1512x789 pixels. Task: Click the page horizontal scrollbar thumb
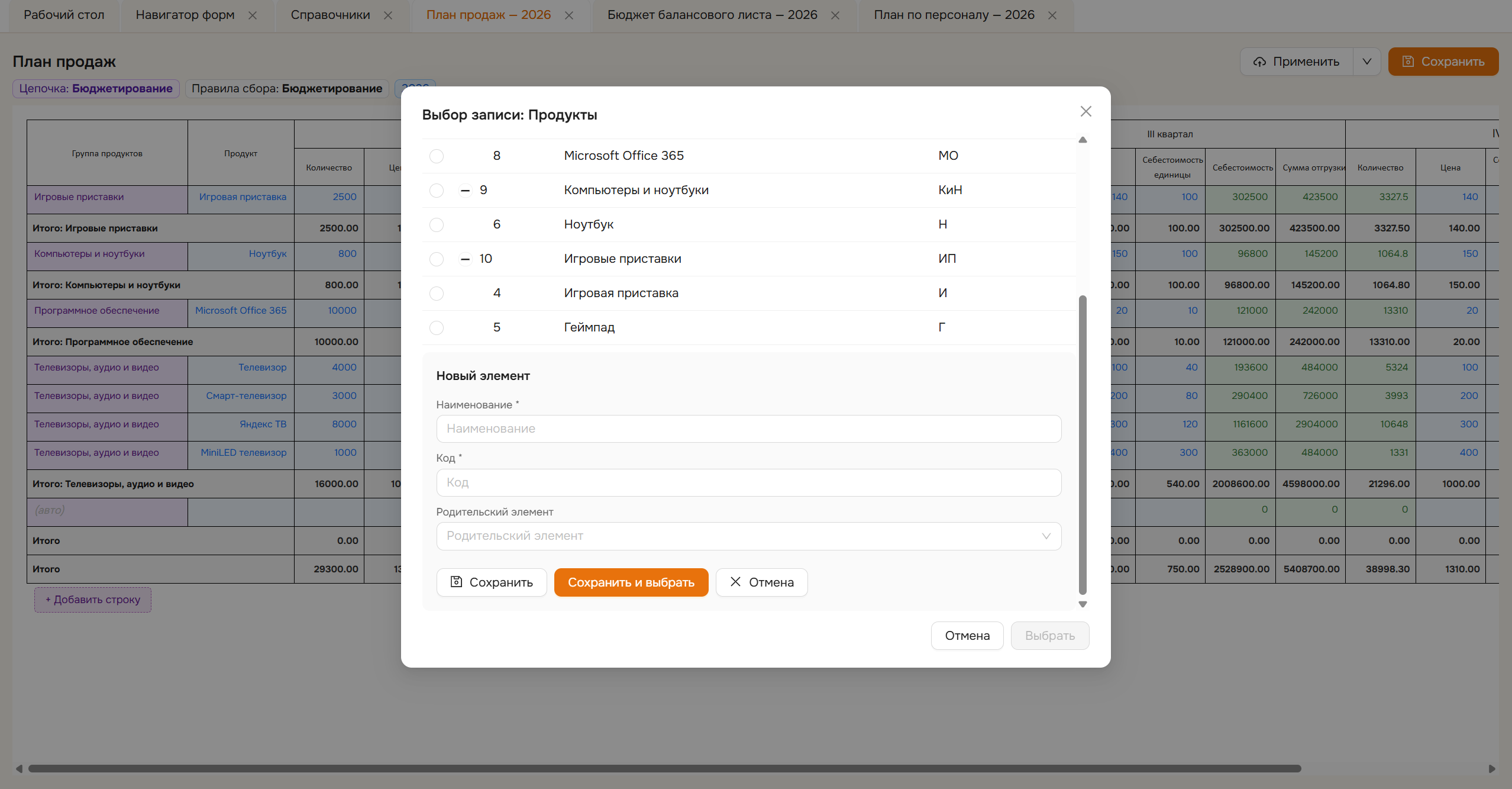[x=664, y=769]
